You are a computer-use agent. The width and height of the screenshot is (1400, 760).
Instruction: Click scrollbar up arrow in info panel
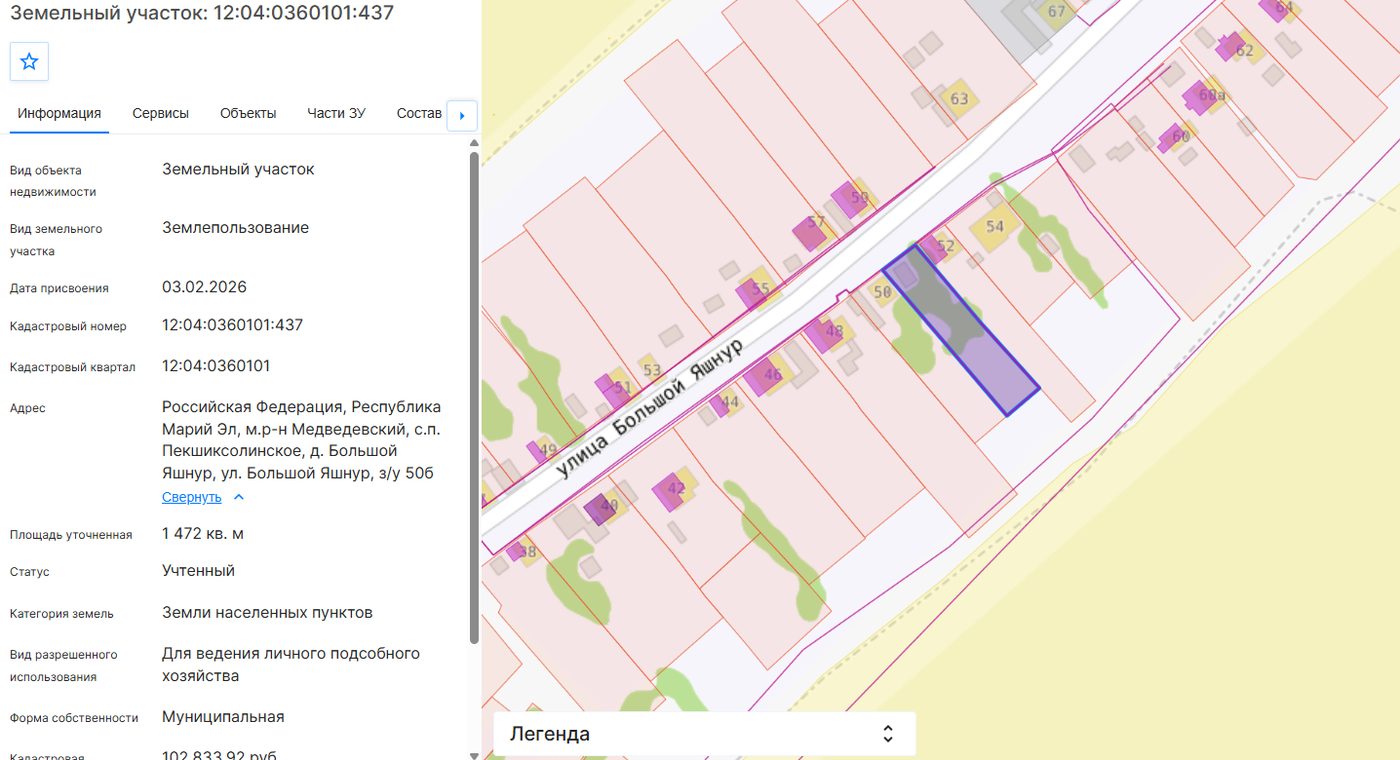coord(474,143)
